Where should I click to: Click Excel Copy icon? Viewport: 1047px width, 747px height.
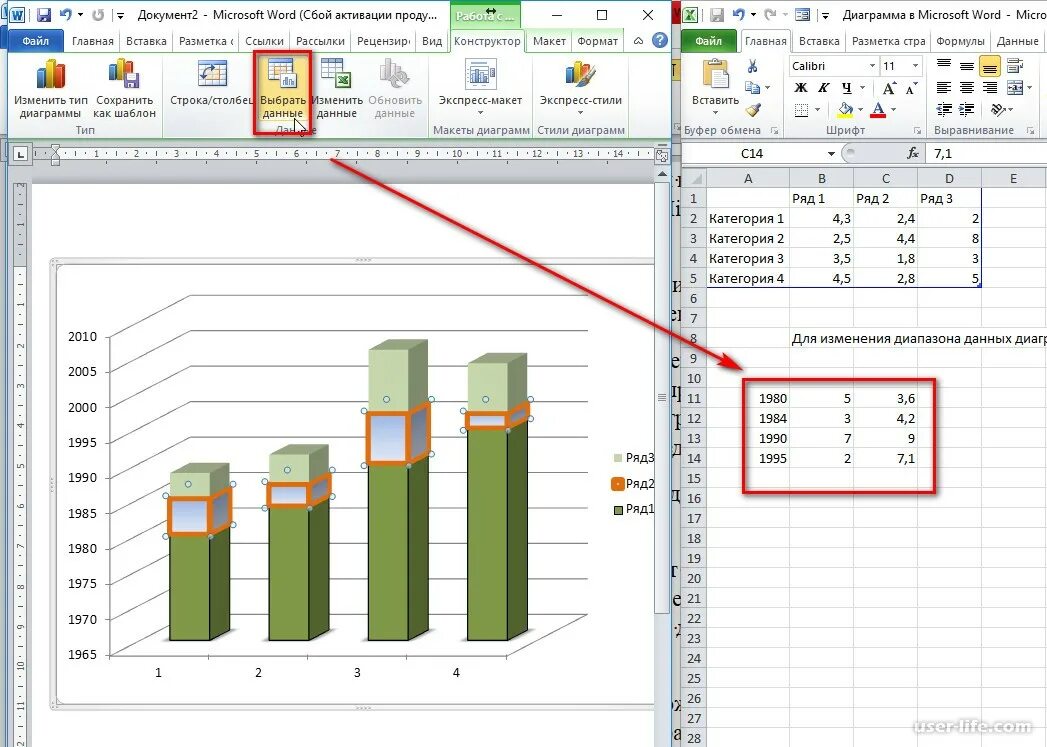click(752, 87)
